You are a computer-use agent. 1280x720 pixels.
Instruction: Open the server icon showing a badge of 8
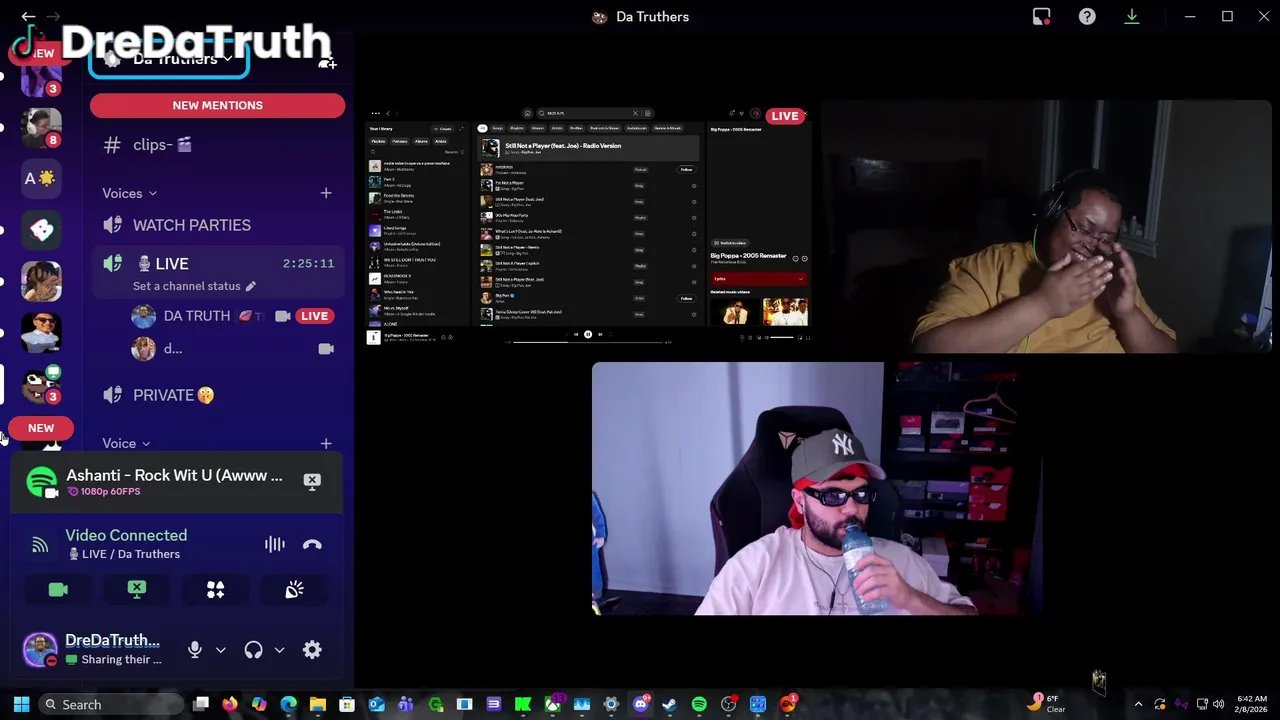(x=41, y=126)
